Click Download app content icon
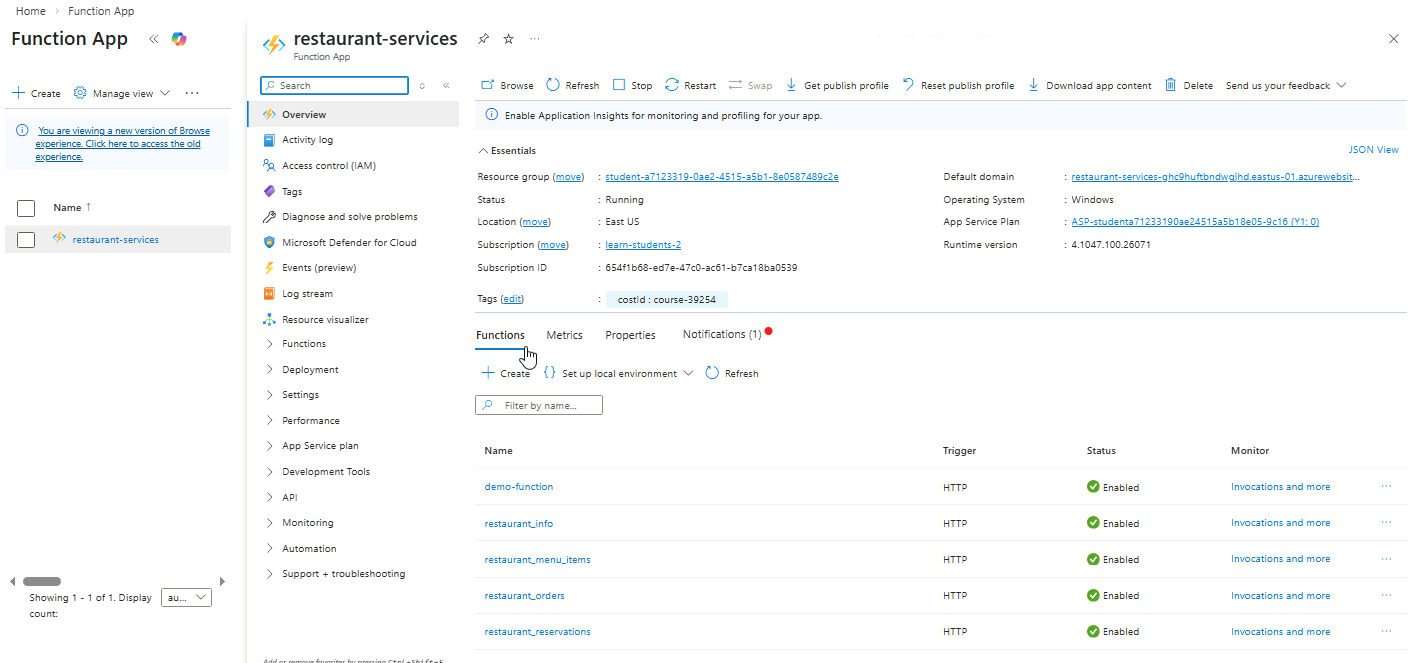The height and width of the screenshot is (663, 1419). [1034, 86]
